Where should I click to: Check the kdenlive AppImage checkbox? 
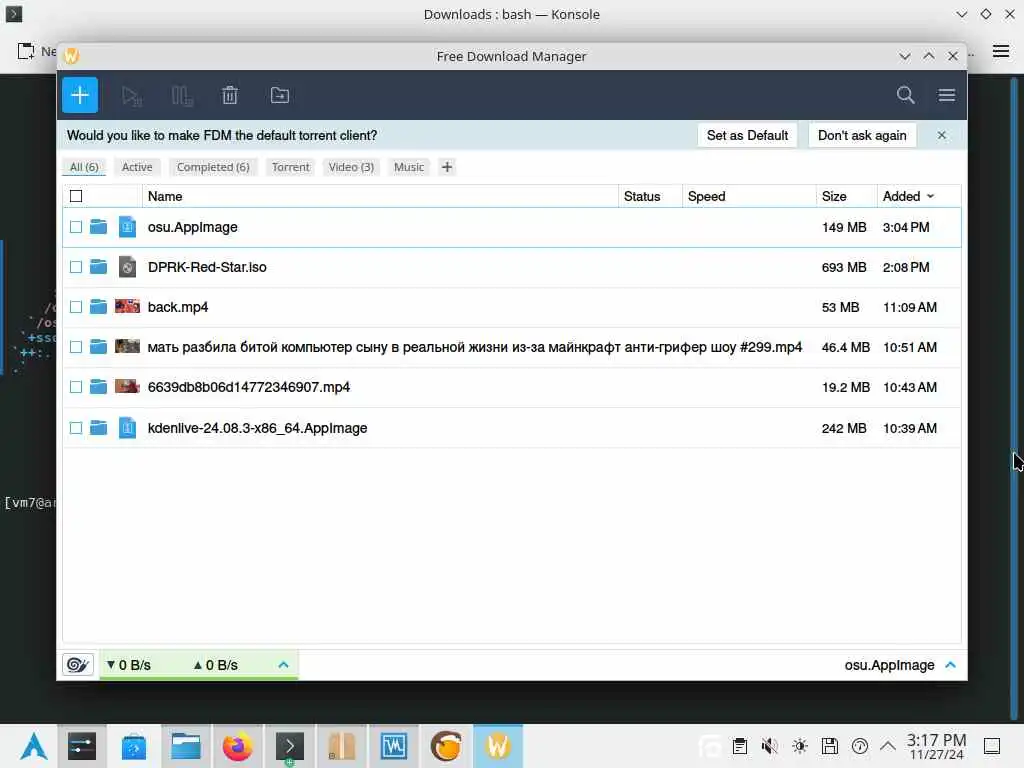coord(76,428)
